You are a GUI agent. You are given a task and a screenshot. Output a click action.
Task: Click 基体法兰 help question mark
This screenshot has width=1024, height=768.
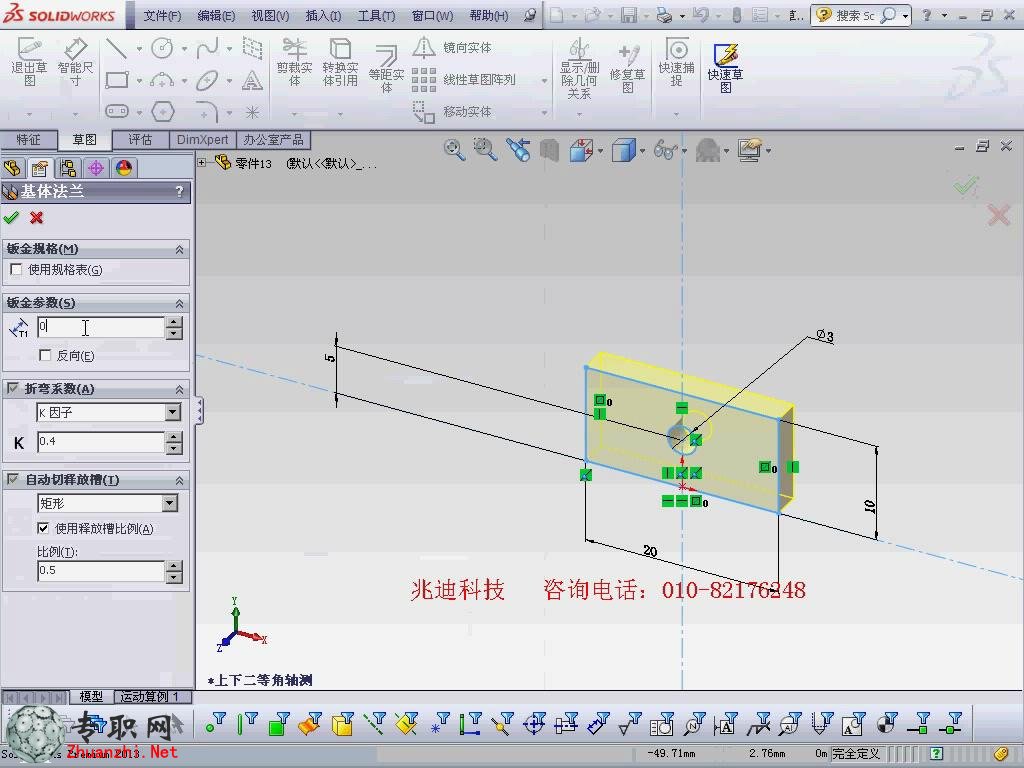click(x=180, y=191)
